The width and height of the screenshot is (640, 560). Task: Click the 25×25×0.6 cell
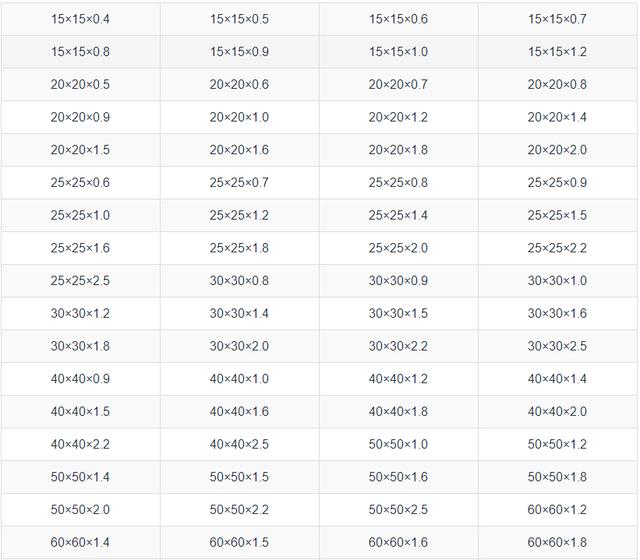point(80,183)
